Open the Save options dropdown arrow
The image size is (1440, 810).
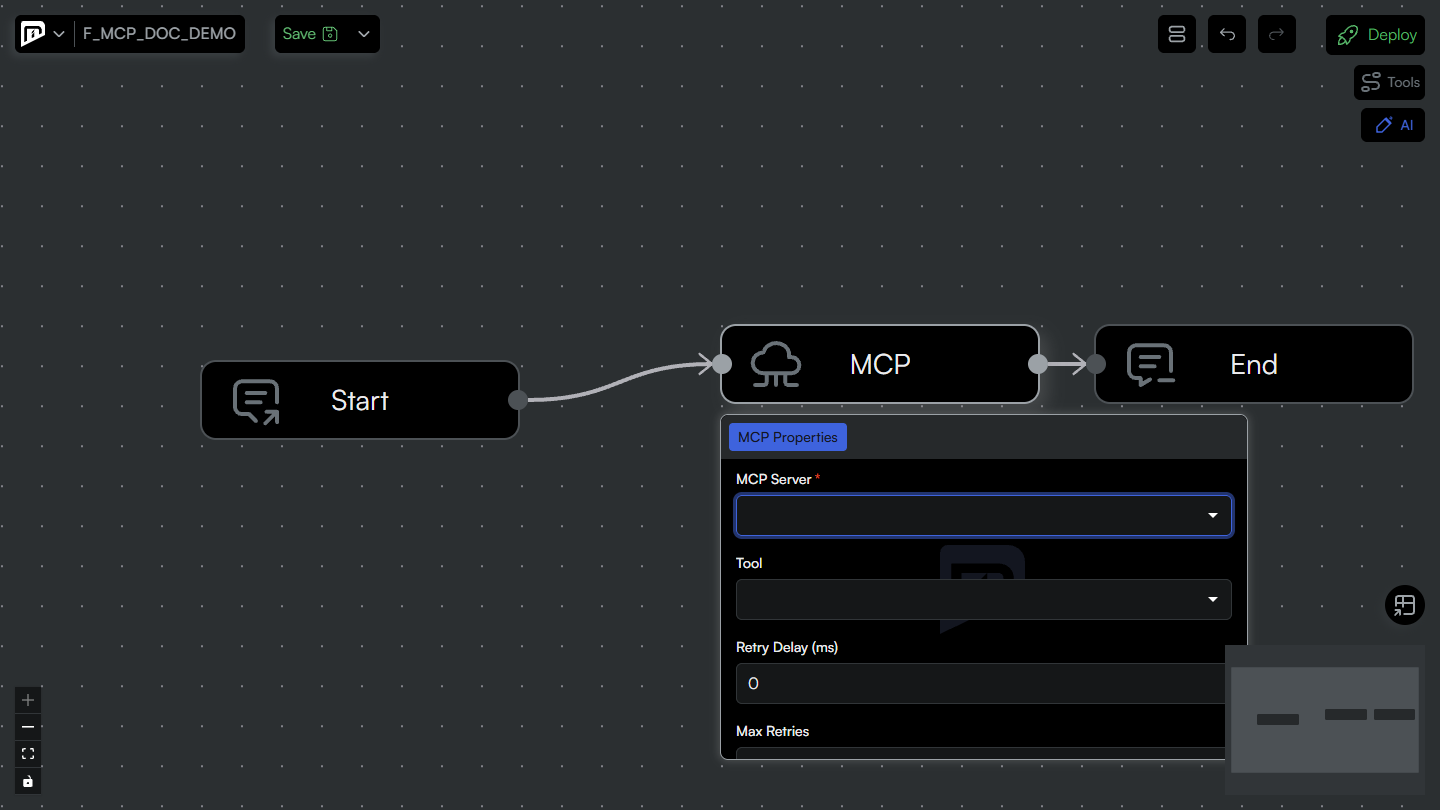click(x=364, y=34)
